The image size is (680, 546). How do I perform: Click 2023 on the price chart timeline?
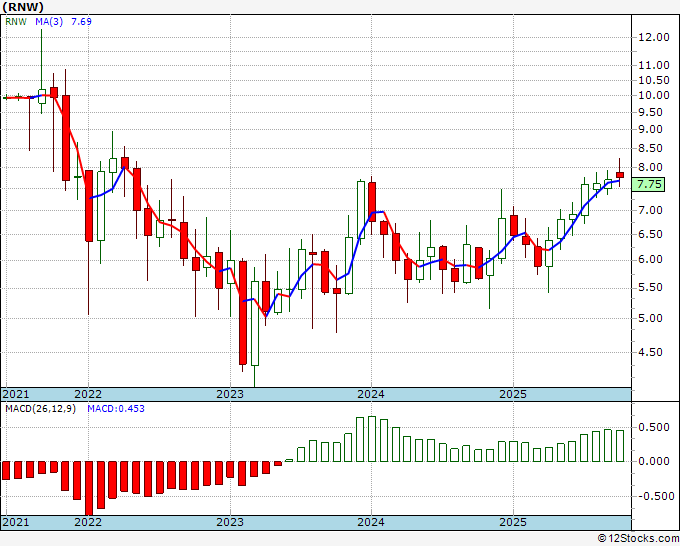(x=230, y=394)
